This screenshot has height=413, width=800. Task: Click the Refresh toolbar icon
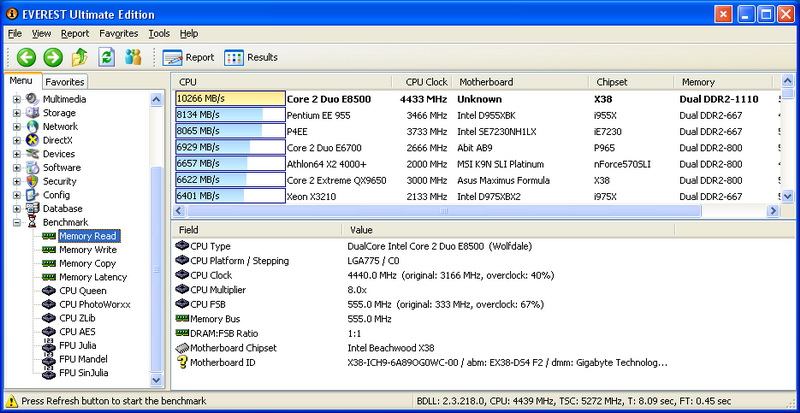(107, 57)
